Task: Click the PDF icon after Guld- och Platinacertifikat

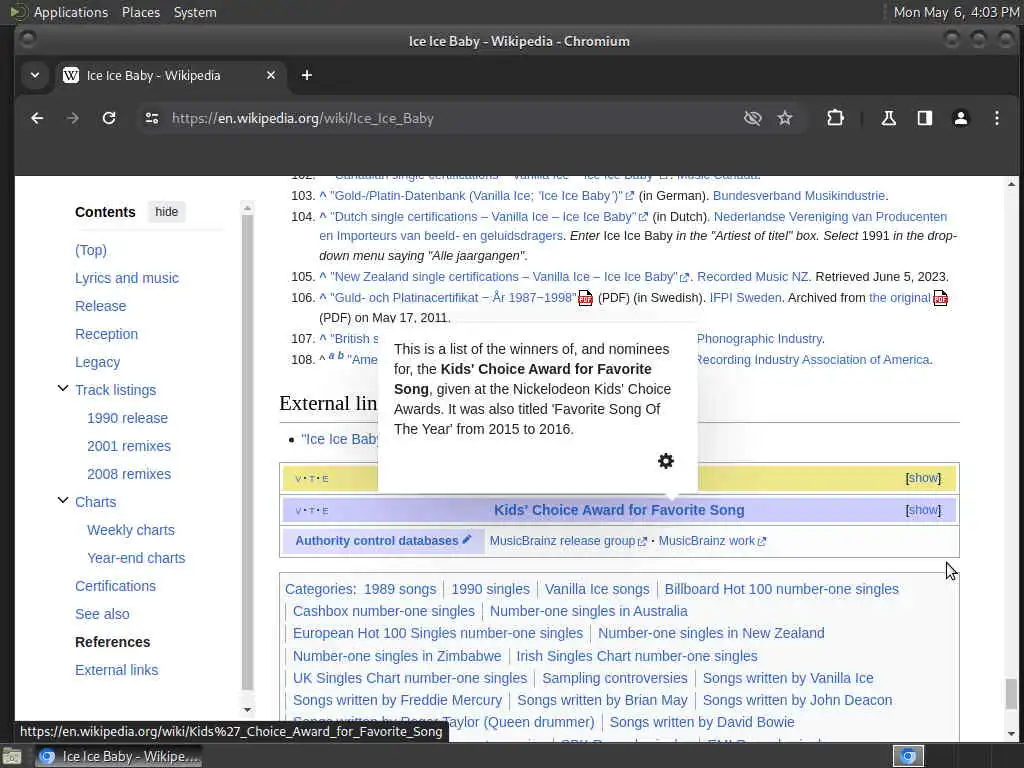Action: (x=585, y=298)
